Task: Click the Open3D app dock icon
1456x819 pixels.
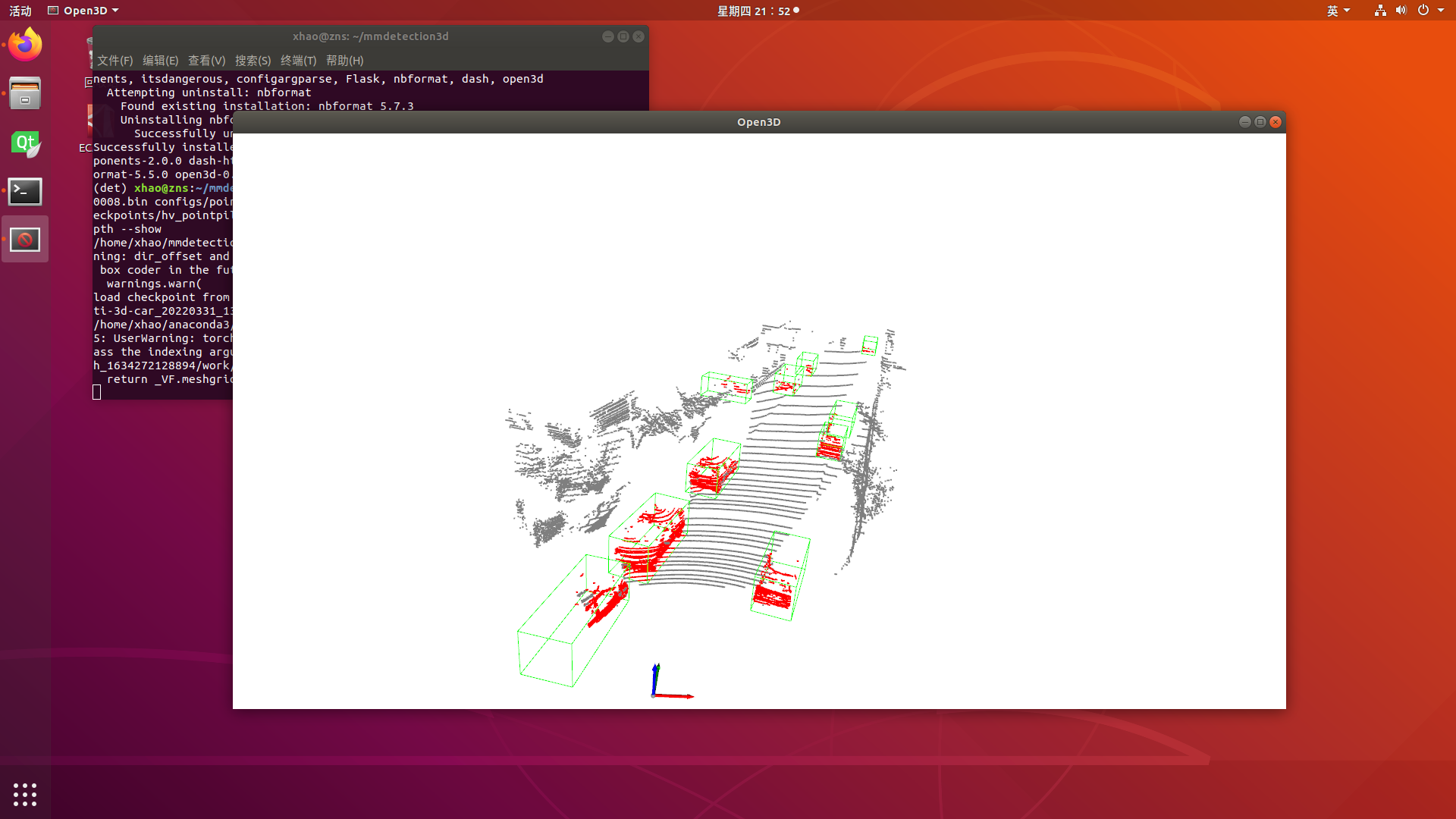Action: 25,240
